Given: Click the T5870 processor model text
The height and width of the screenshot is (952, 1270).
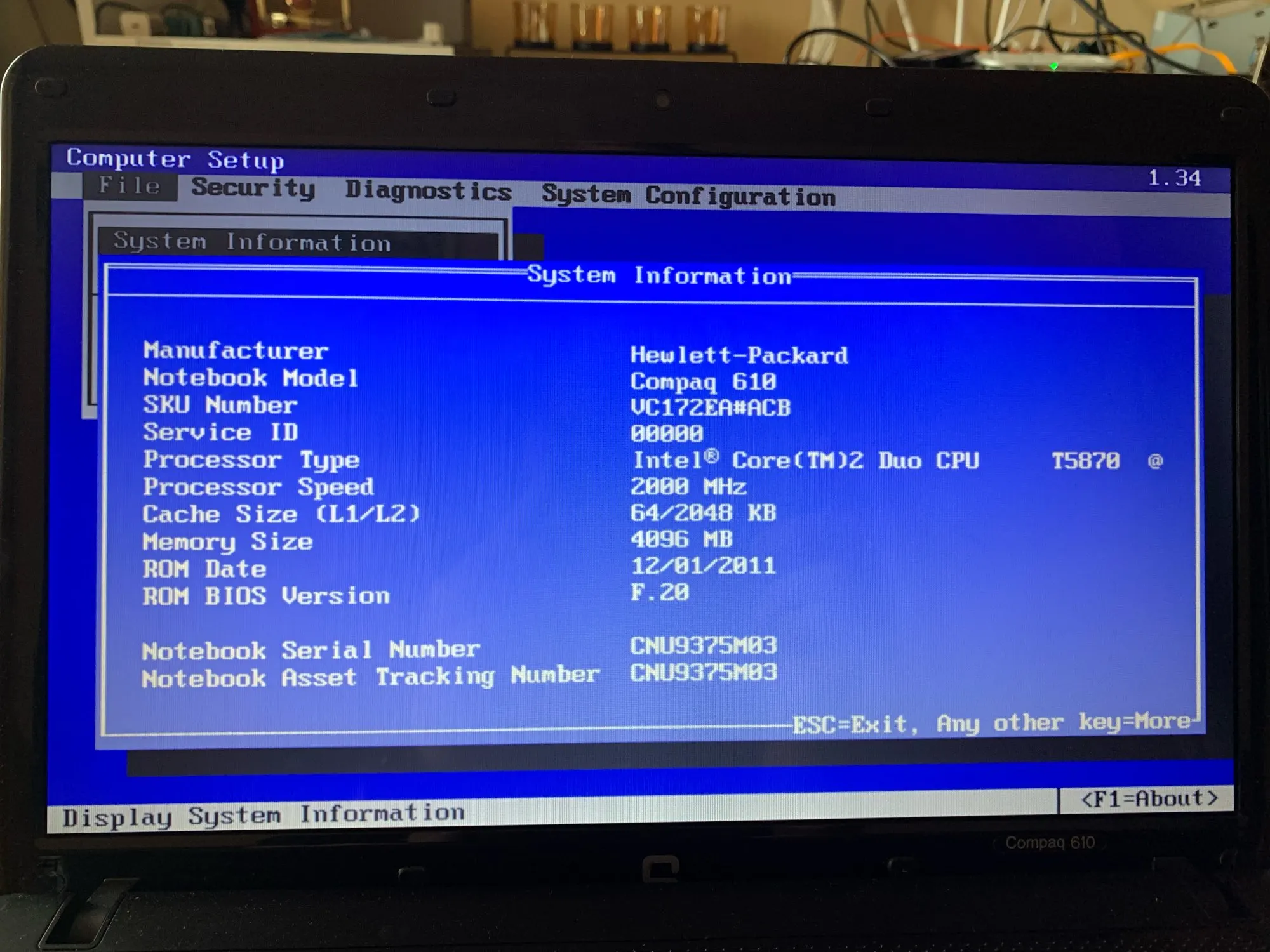Looking at the screenshot, I should [x=1085, y=461].
